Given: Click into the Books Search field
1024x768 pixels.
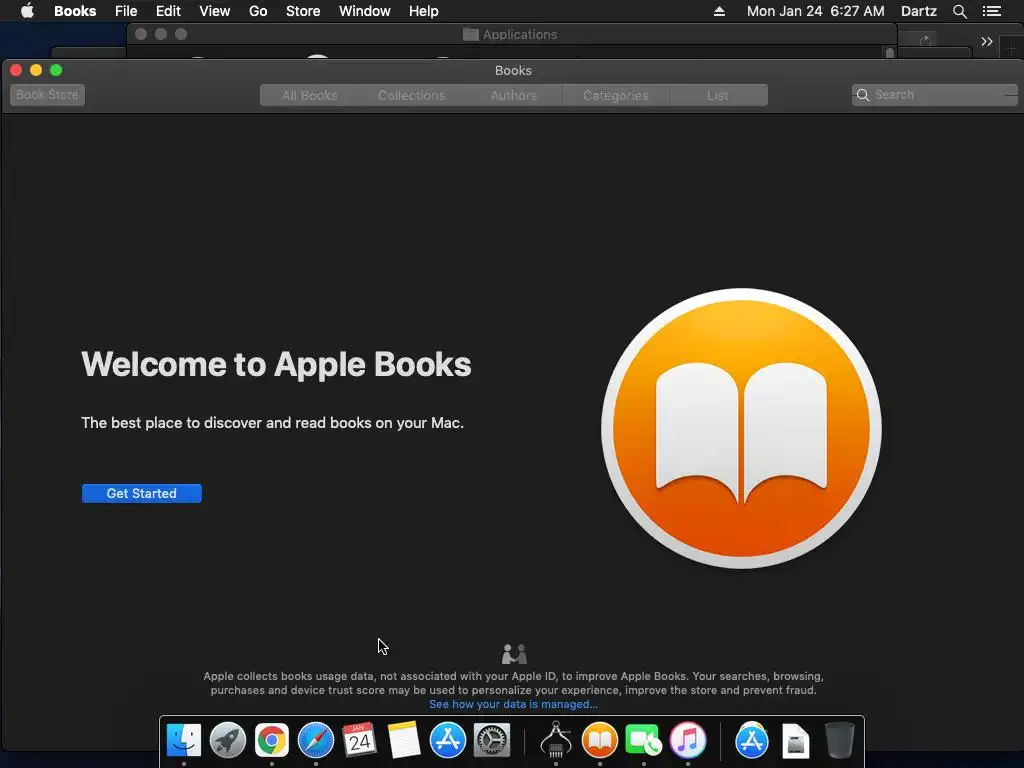Looking at the screenshot, I should [x=935, y=95].
